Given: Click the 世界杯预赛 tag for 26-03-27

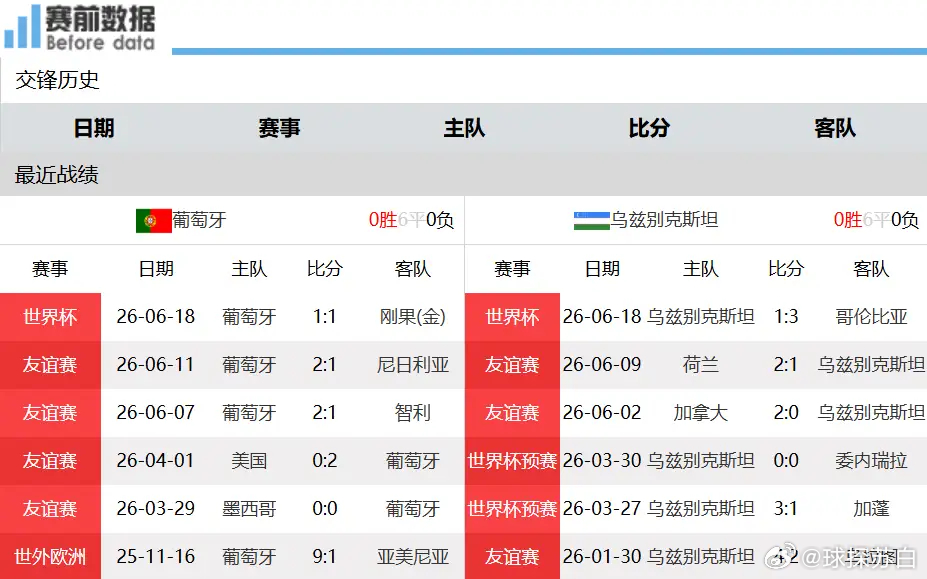Looking at the screenshot, I should [x=512, y=509].
